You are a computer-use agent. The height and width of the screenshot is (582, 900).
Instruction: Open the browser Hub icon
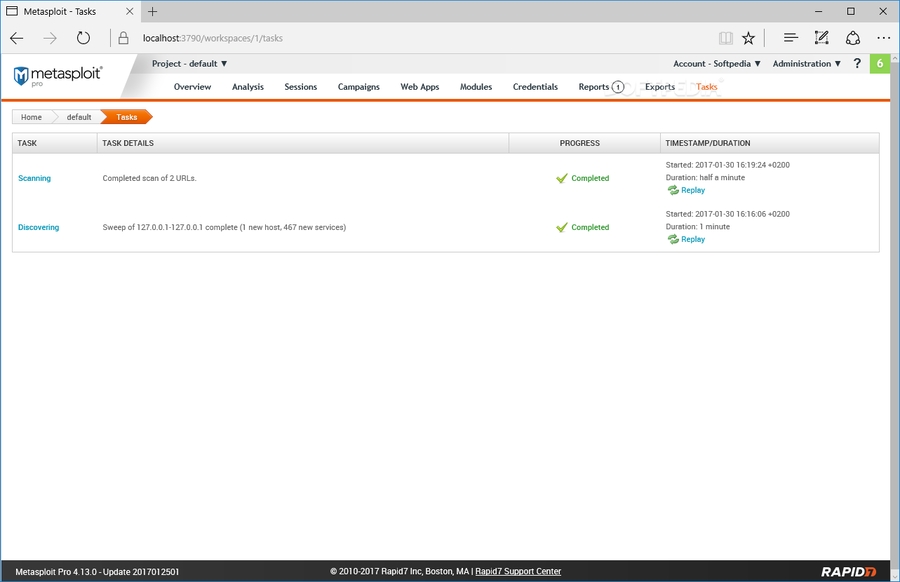click(790, 38)
